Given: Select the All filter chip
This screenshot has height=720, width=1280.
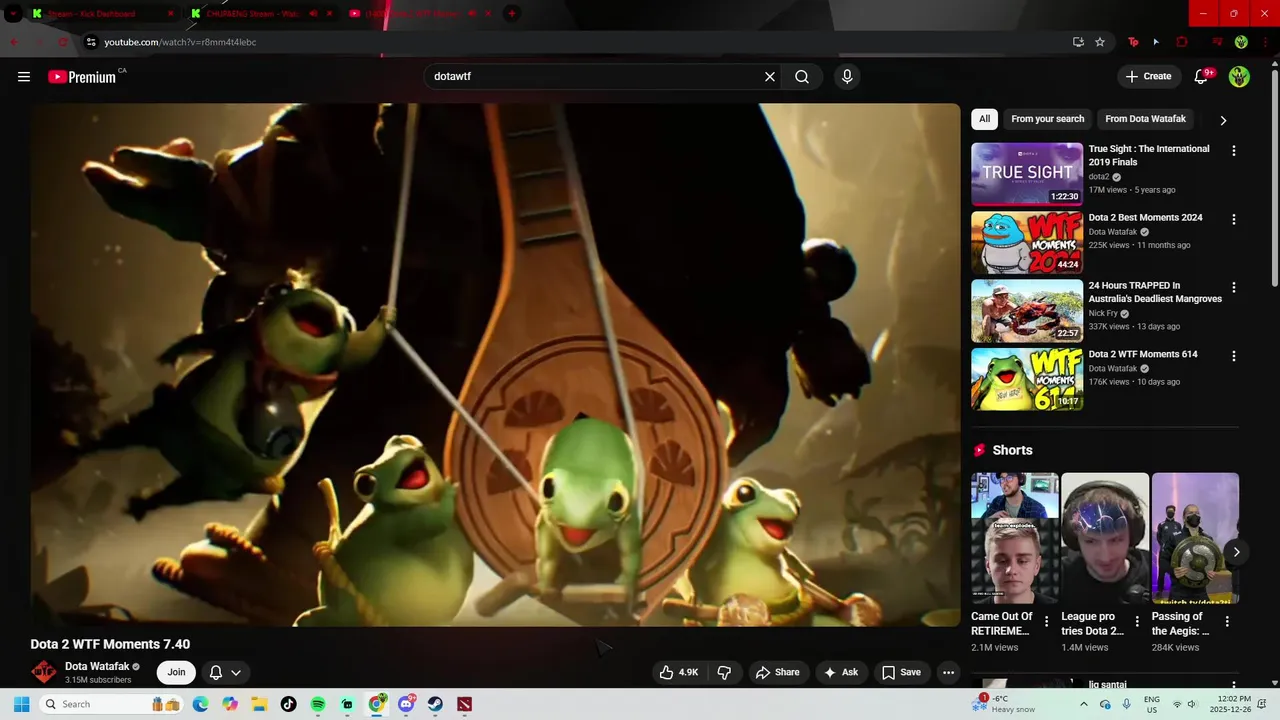Looking at the screenshot, I should pos(984,119).
